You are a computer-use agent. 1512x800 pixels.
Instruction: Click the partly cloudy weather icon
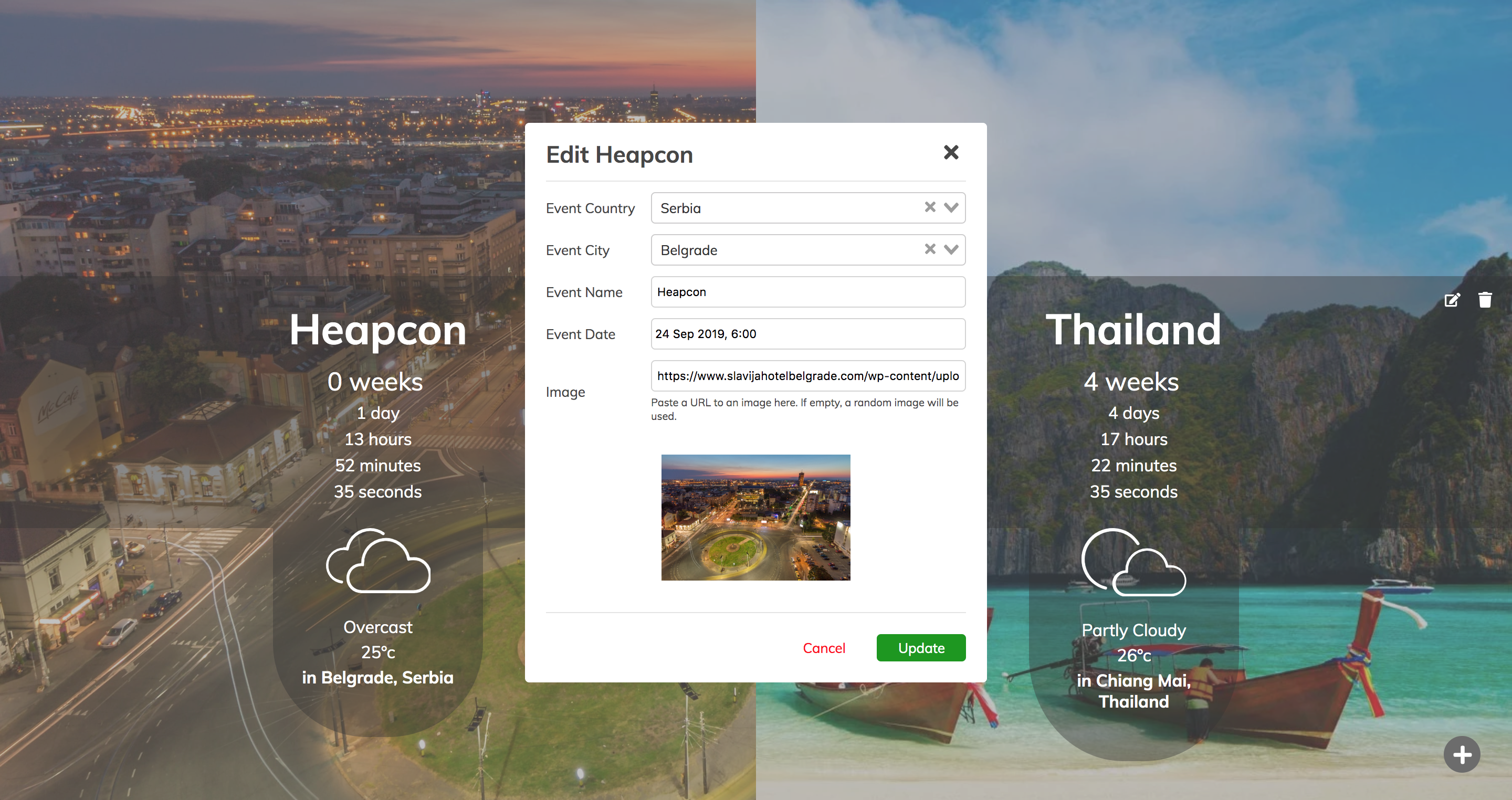[x=1133, y=562]
